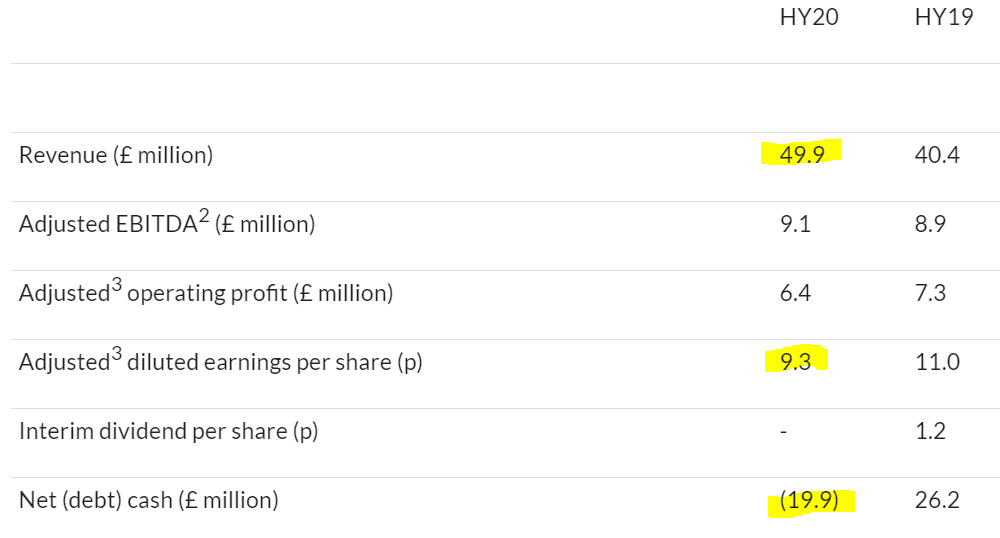Screen dimensions: 1000x538
Task: Click footnote 3 on Adjusted operating profit
Action: click(116, 285)
